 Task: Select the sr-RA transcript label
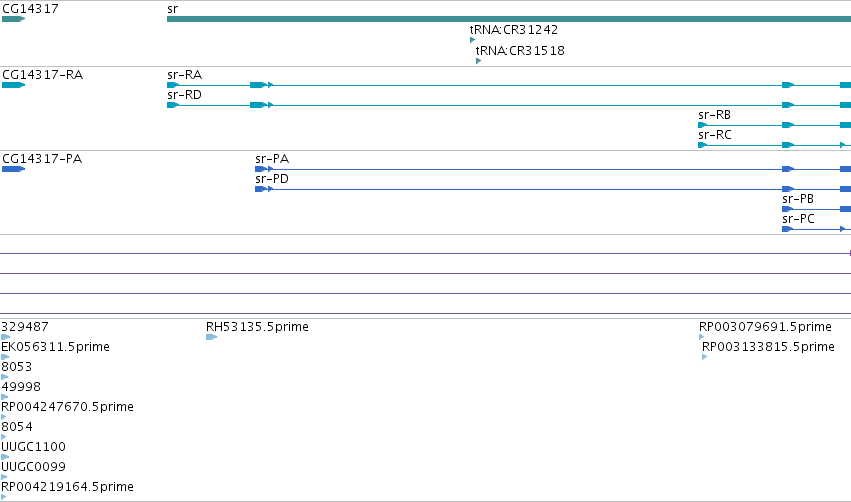pos(185,74)
